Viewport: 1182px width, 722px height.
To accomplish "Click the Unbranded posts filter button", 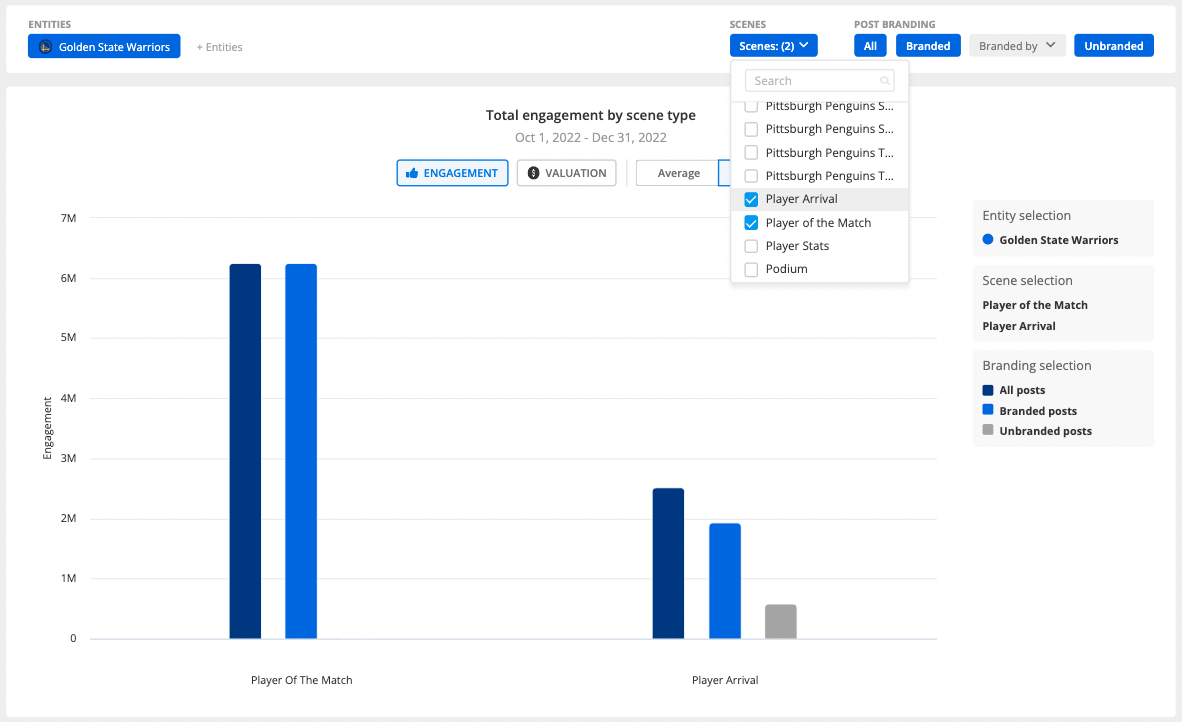I will [1113, 45].
